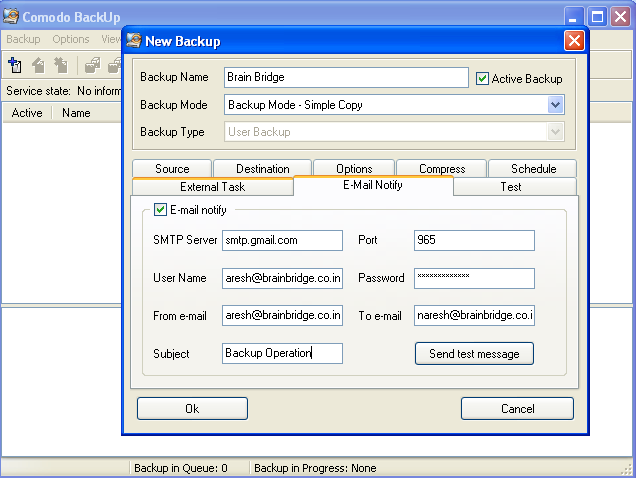The width and height of the screenshot is (636, 478).
Task: Open the View menu in main window
Action: 111,39
